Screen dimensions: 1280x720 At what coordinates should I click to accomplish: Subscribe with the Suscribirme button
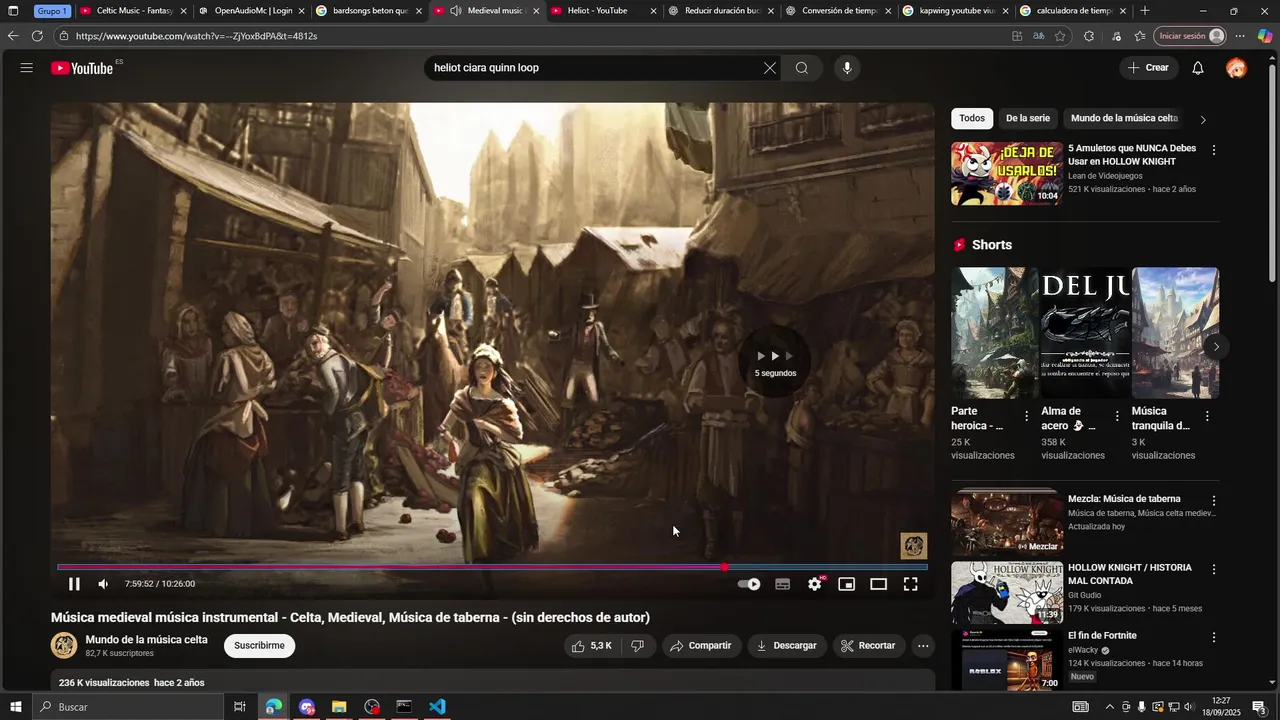(x=259, y=646)
